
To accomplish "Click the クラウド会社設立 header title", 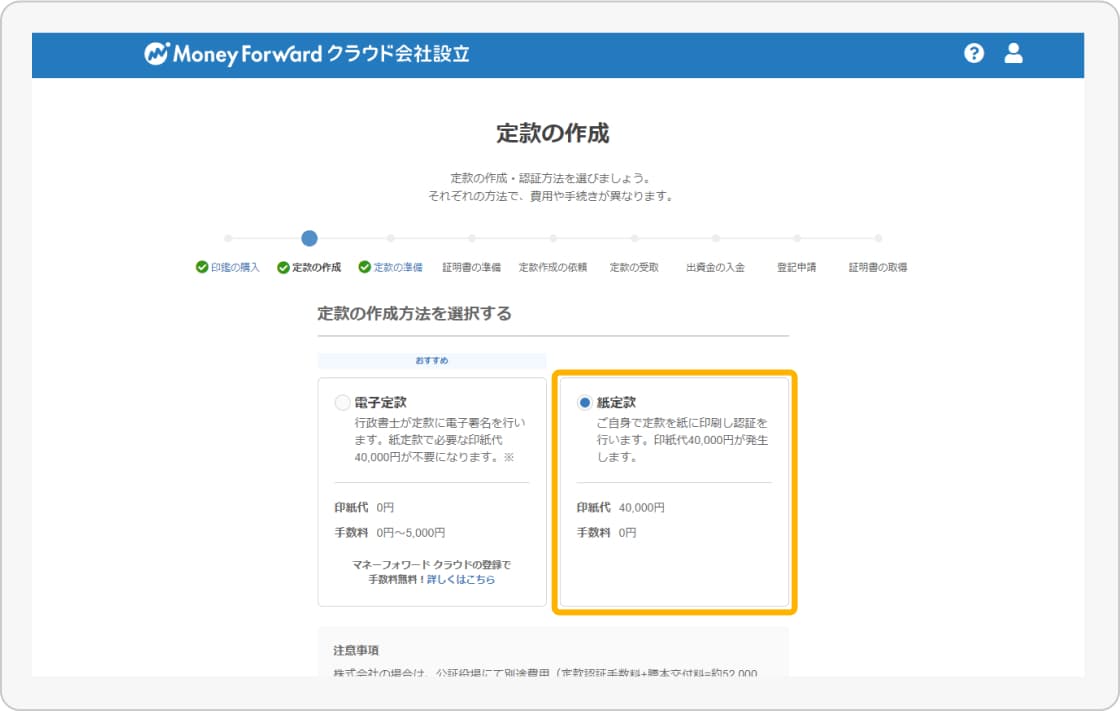I will tap(398, 55).
